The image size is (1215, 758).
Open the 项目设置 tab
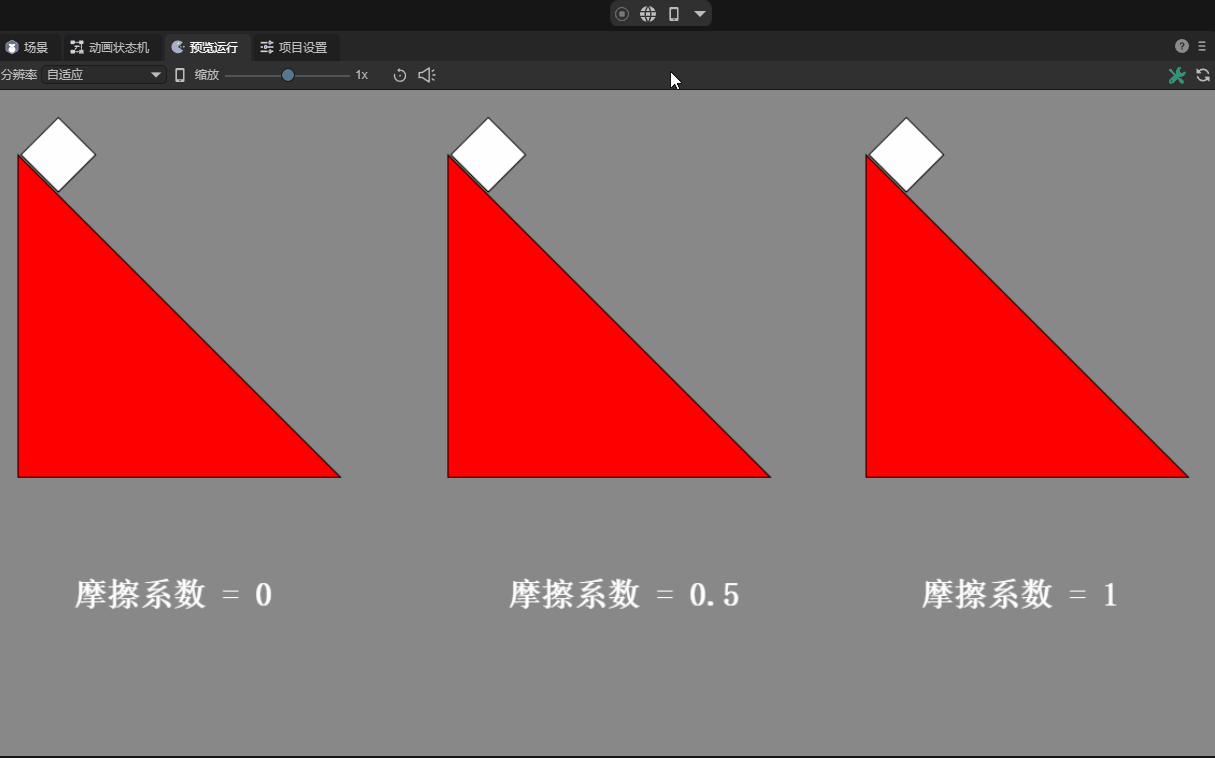(294, 47)
